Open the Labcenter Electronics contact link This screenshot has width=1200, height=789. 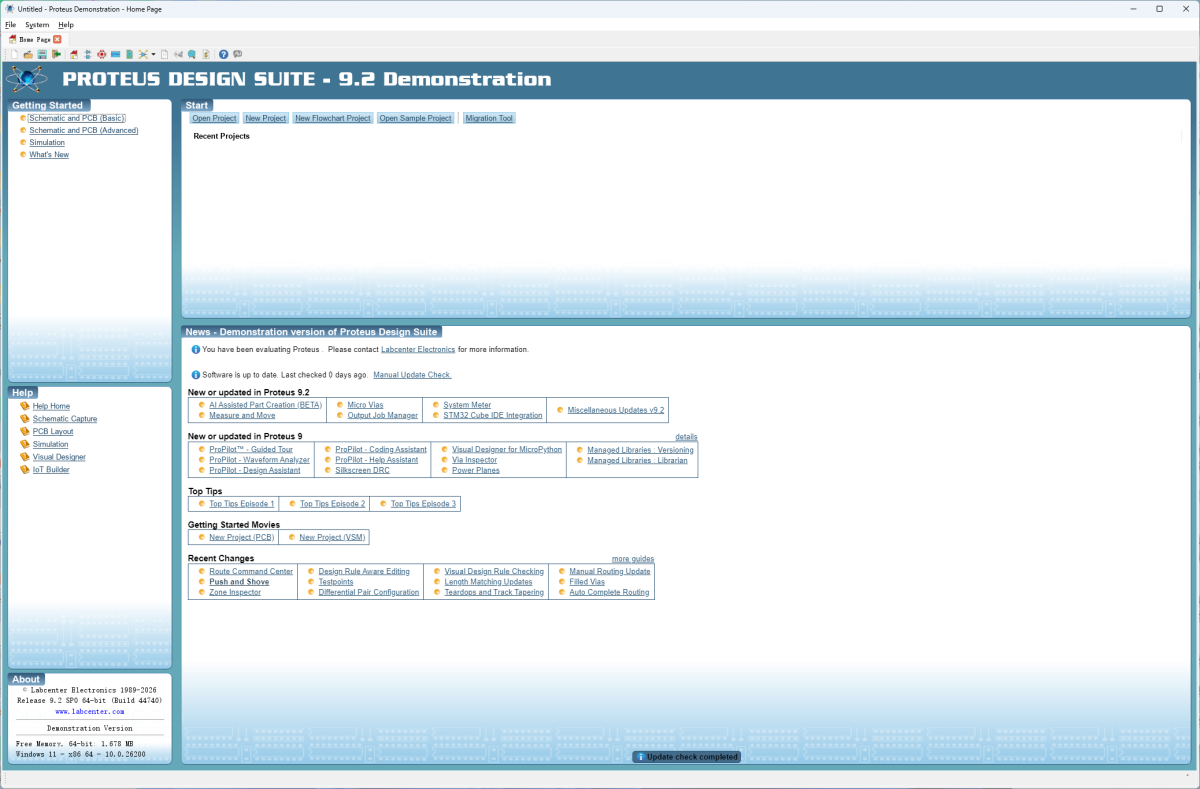pos(418,350)
